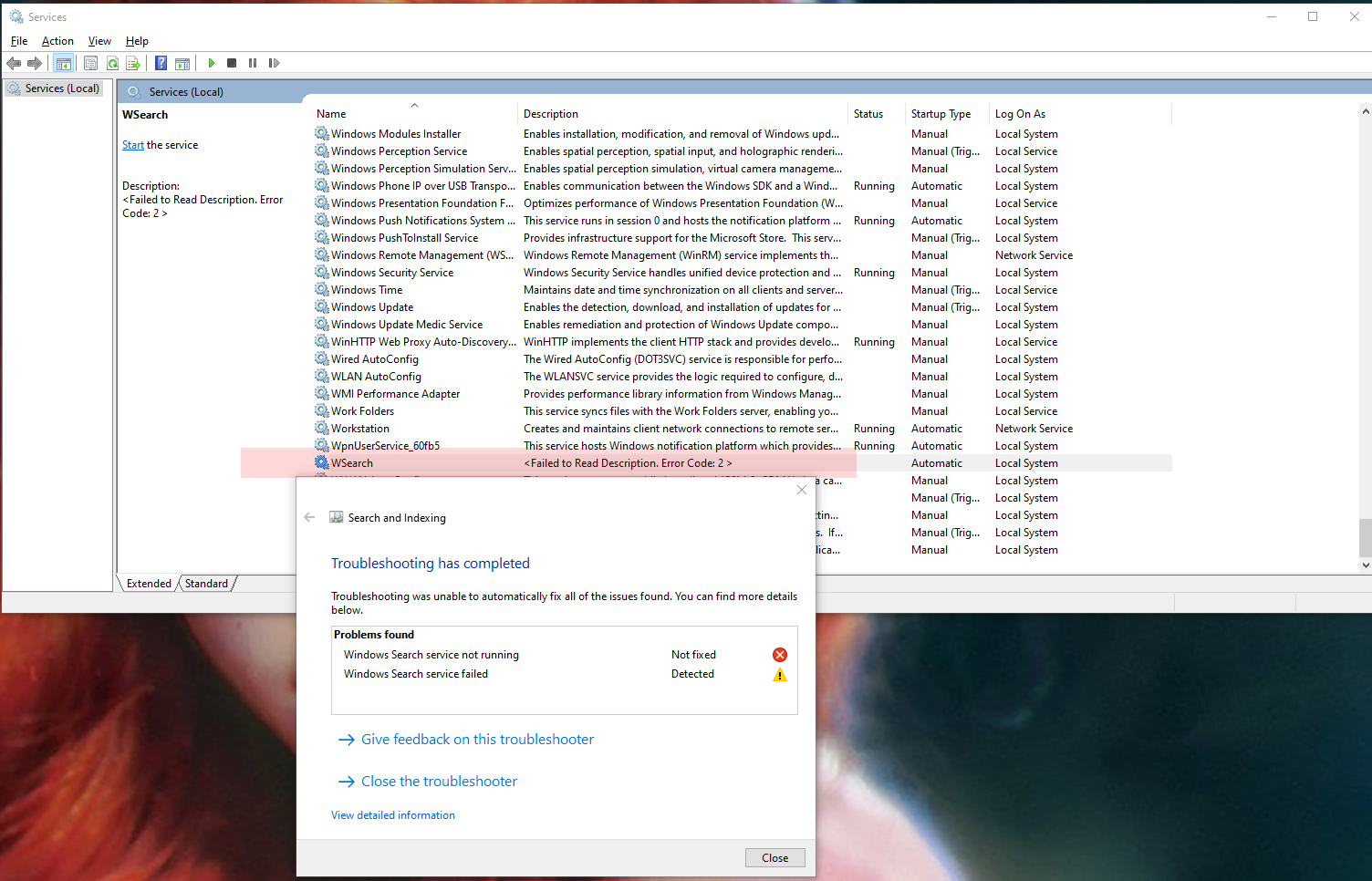1372x881 pixels.
Task: Open Help with the blue question-mark icon
Action: (161, 63)
